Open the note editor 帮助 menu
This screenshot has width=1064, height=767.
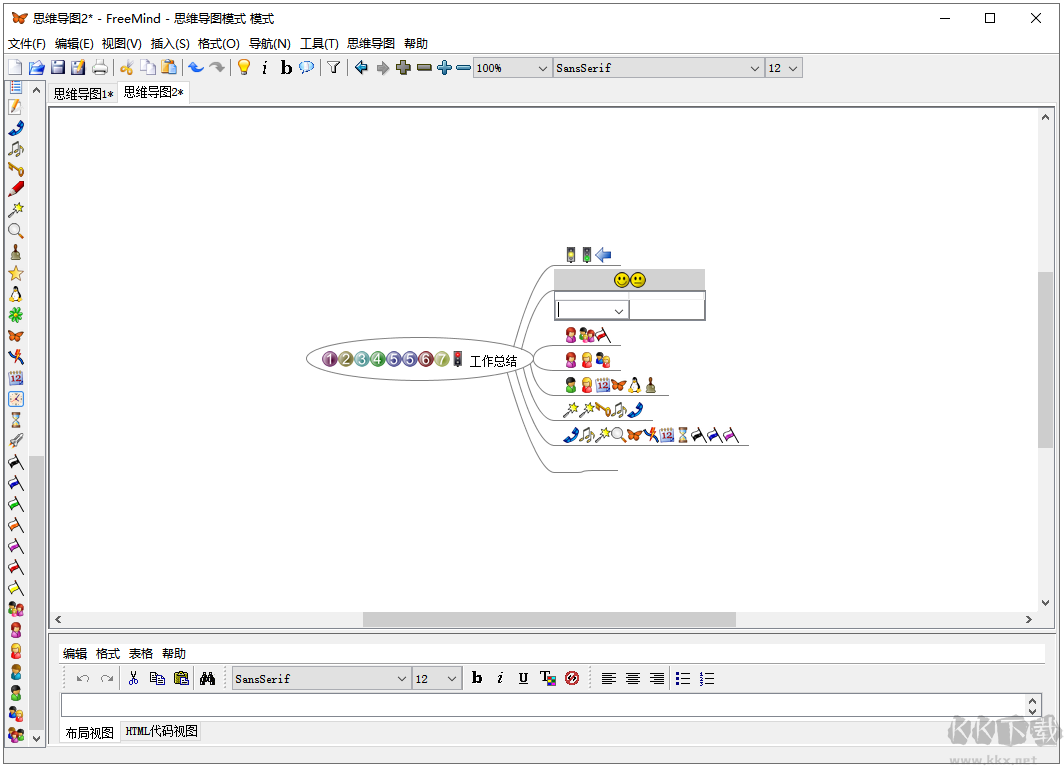click(x=174, y=654)
